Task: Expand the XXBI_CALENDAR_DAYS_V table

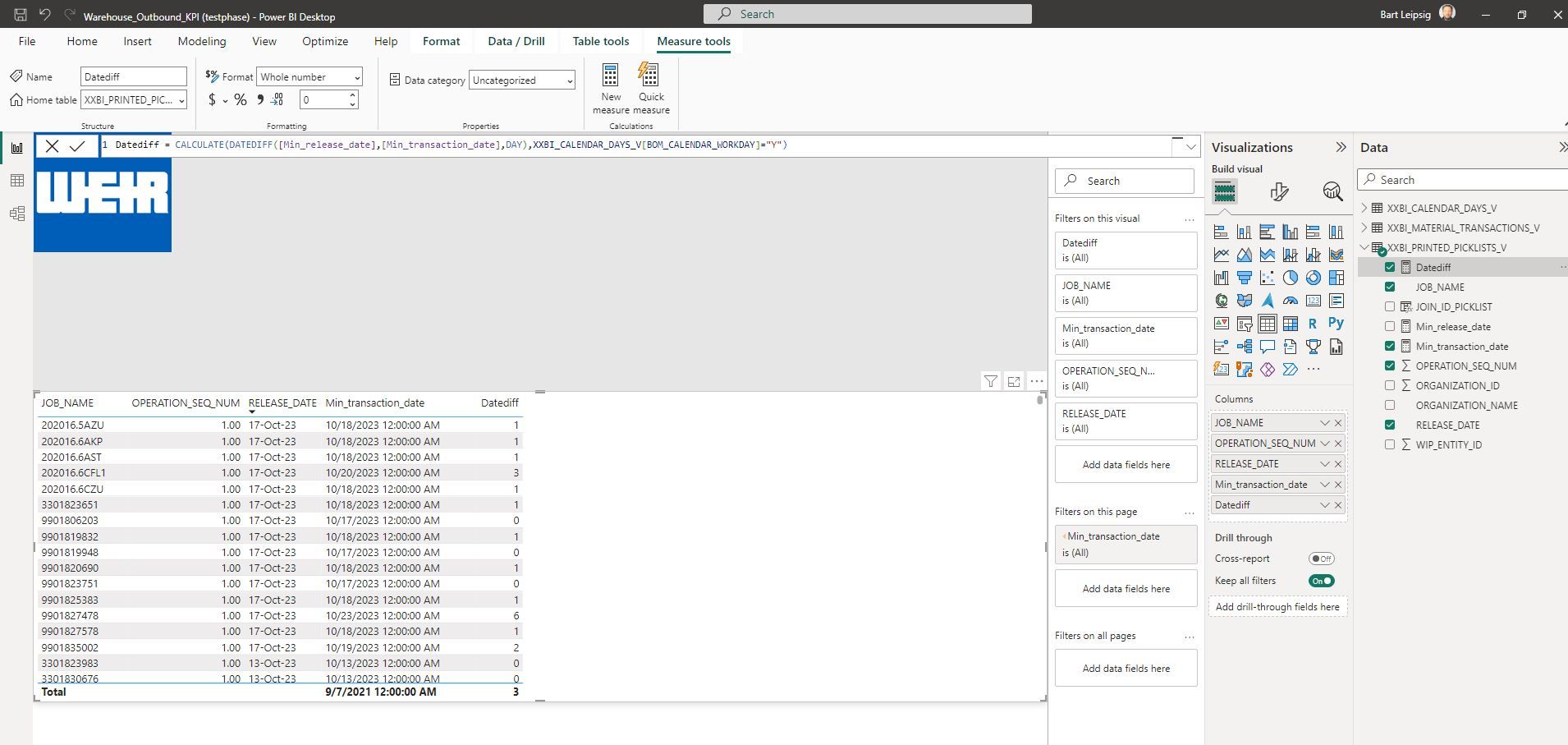Action: coord(1364,208)
